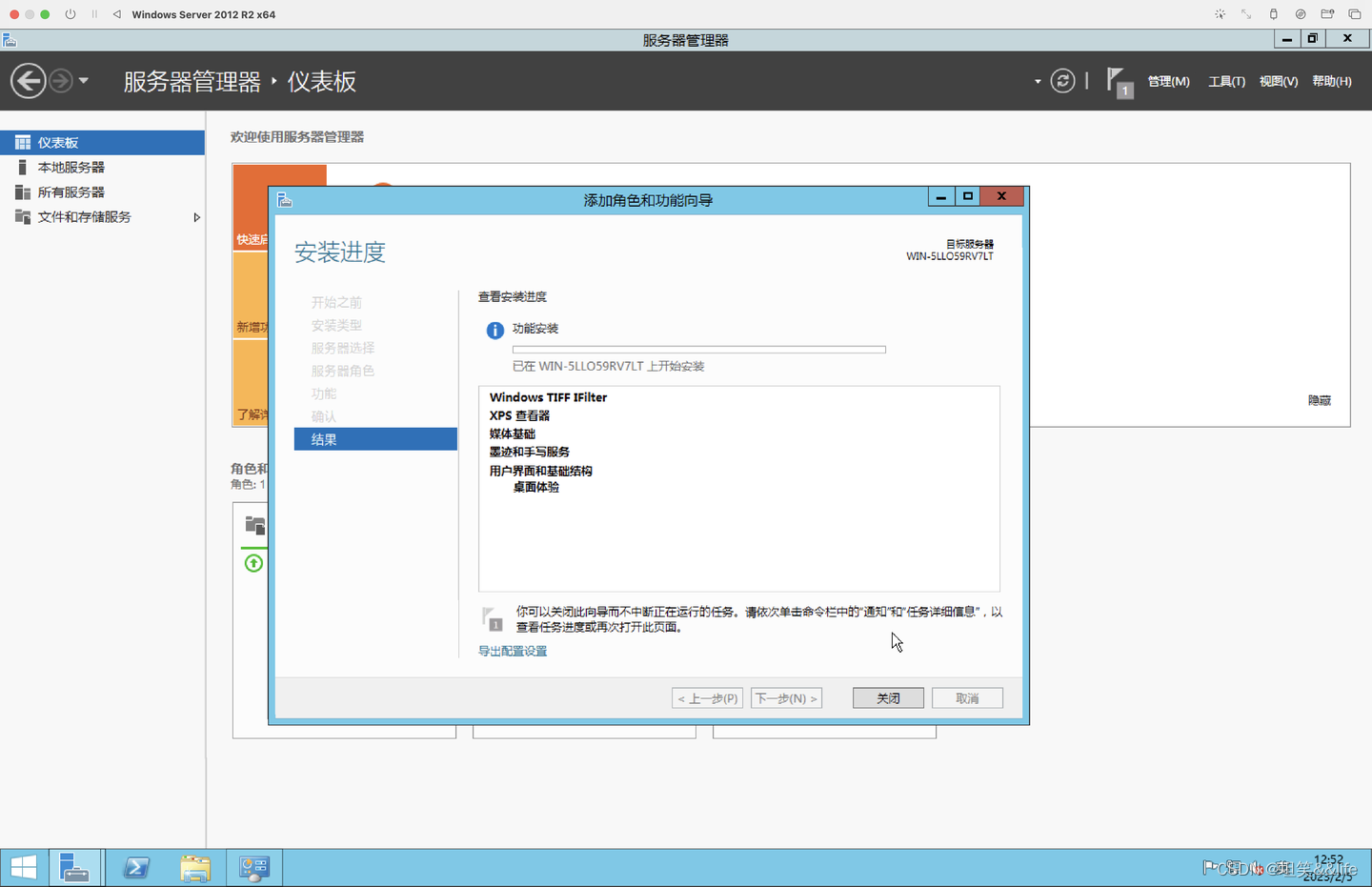Click the blue info icon beside 功能安装
Screen dimensions: 1372x887
(495, 331)
